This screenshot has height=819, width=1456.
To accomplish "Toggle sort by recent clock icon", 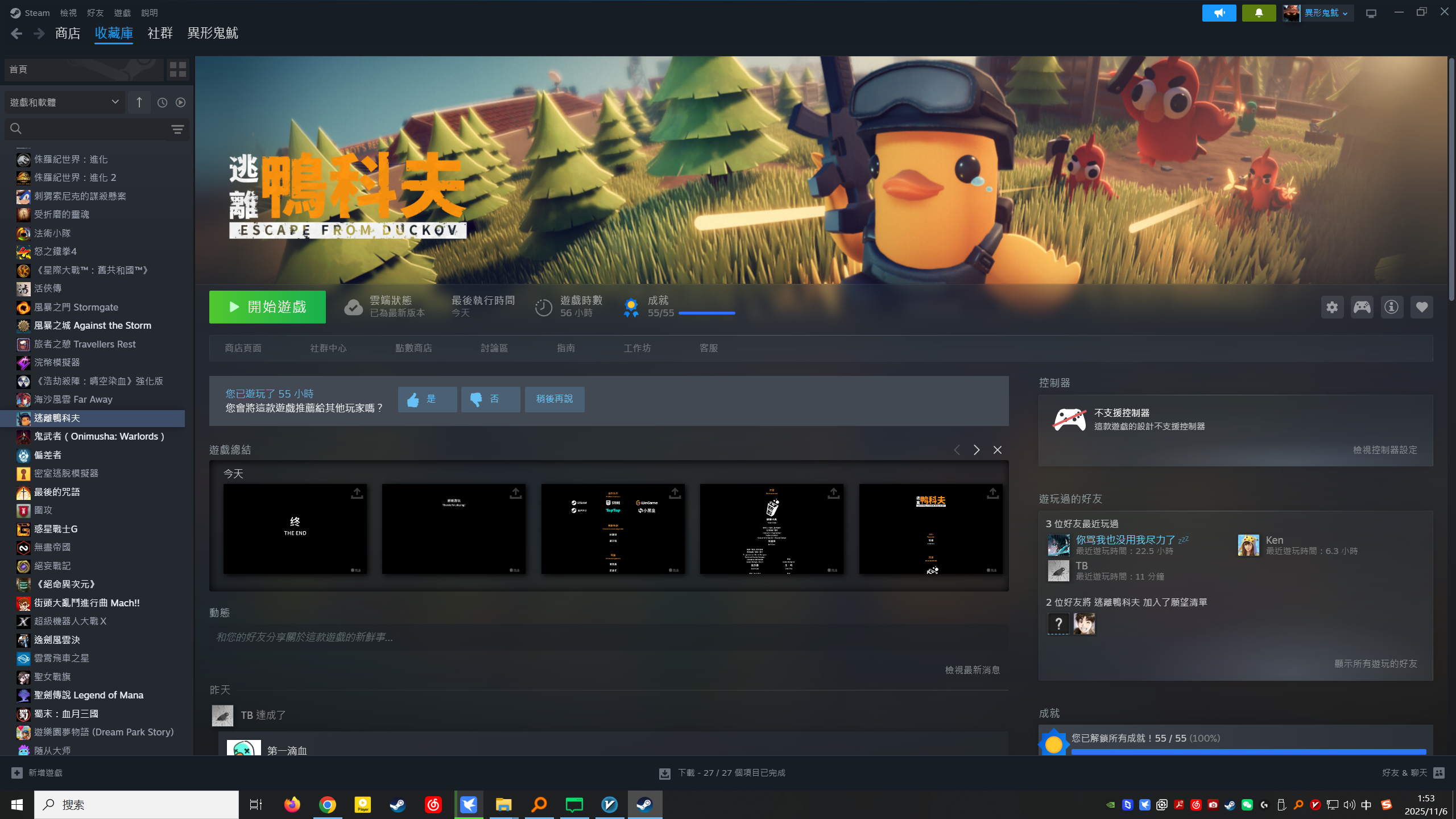I will coord(162,102).
